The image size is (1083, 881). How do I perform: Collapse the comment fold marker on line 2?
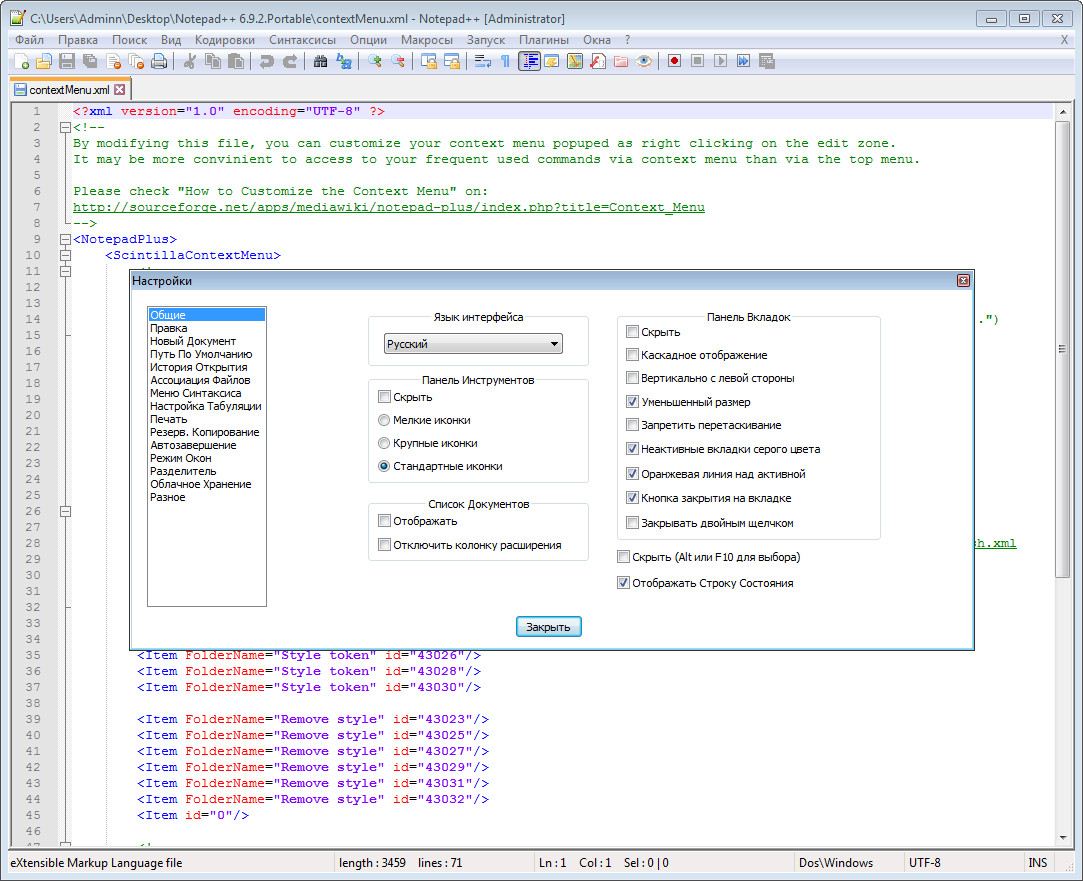coord(65,128)
